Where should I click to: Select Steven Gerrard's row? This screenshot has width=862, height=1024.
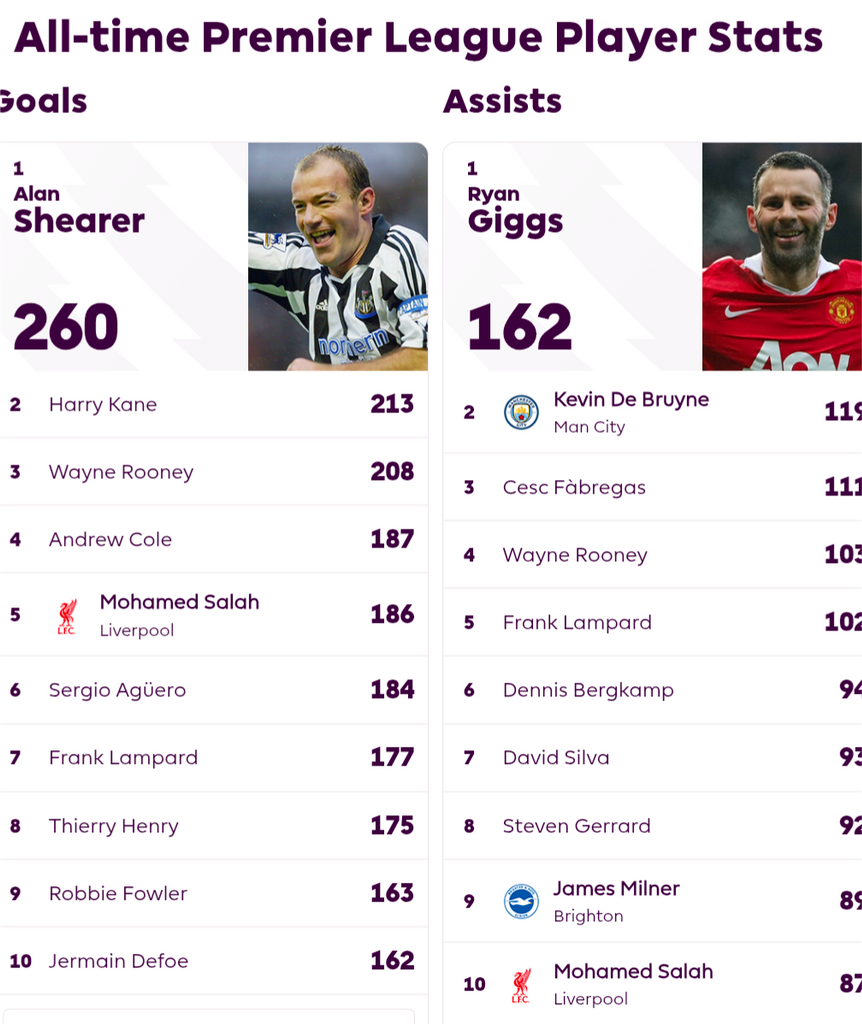[652, 825]
